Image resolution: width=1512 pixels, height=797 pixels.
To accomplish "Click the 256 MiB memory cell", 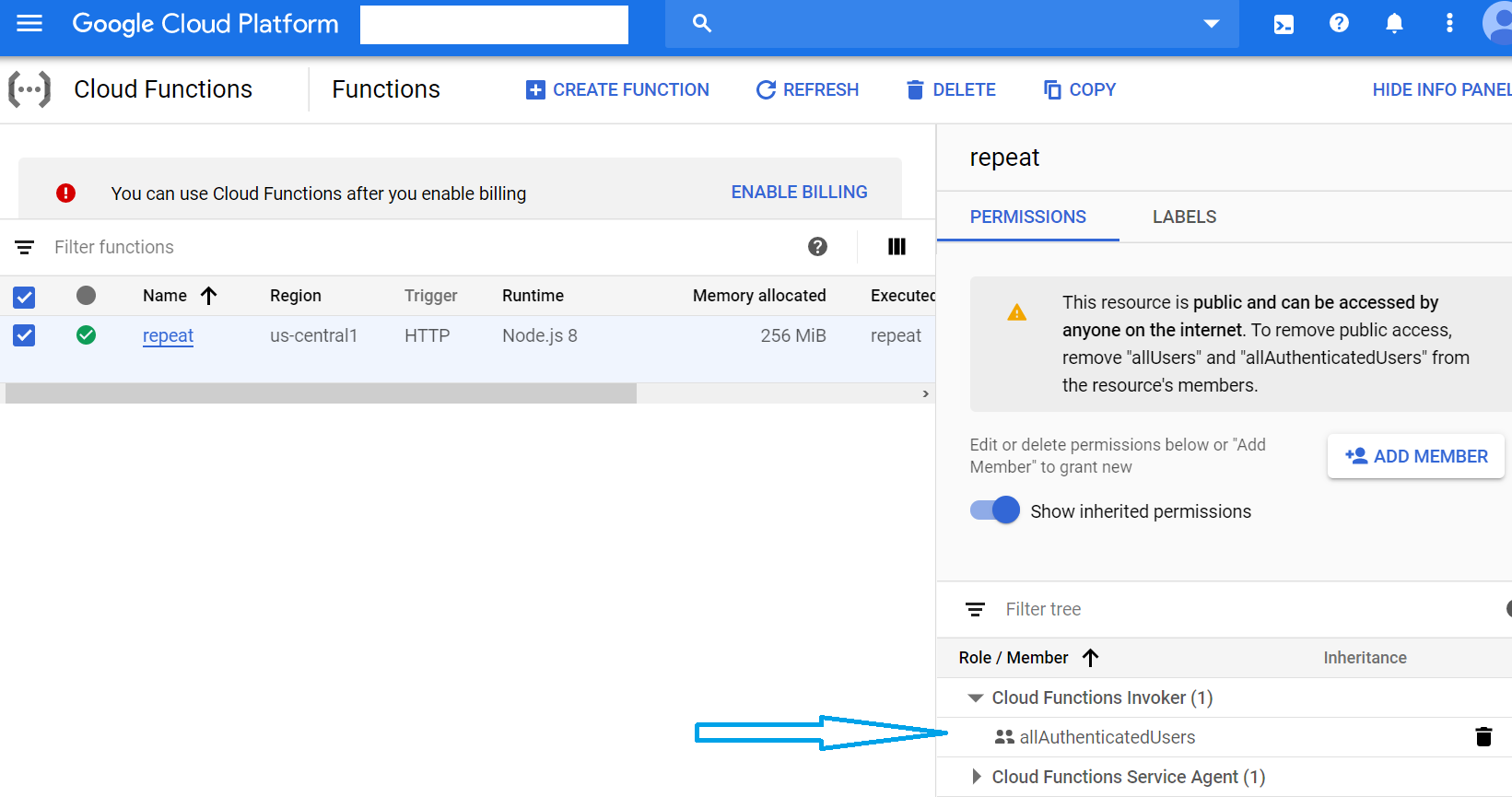I will pyautogui.click(x=793, y=335).
